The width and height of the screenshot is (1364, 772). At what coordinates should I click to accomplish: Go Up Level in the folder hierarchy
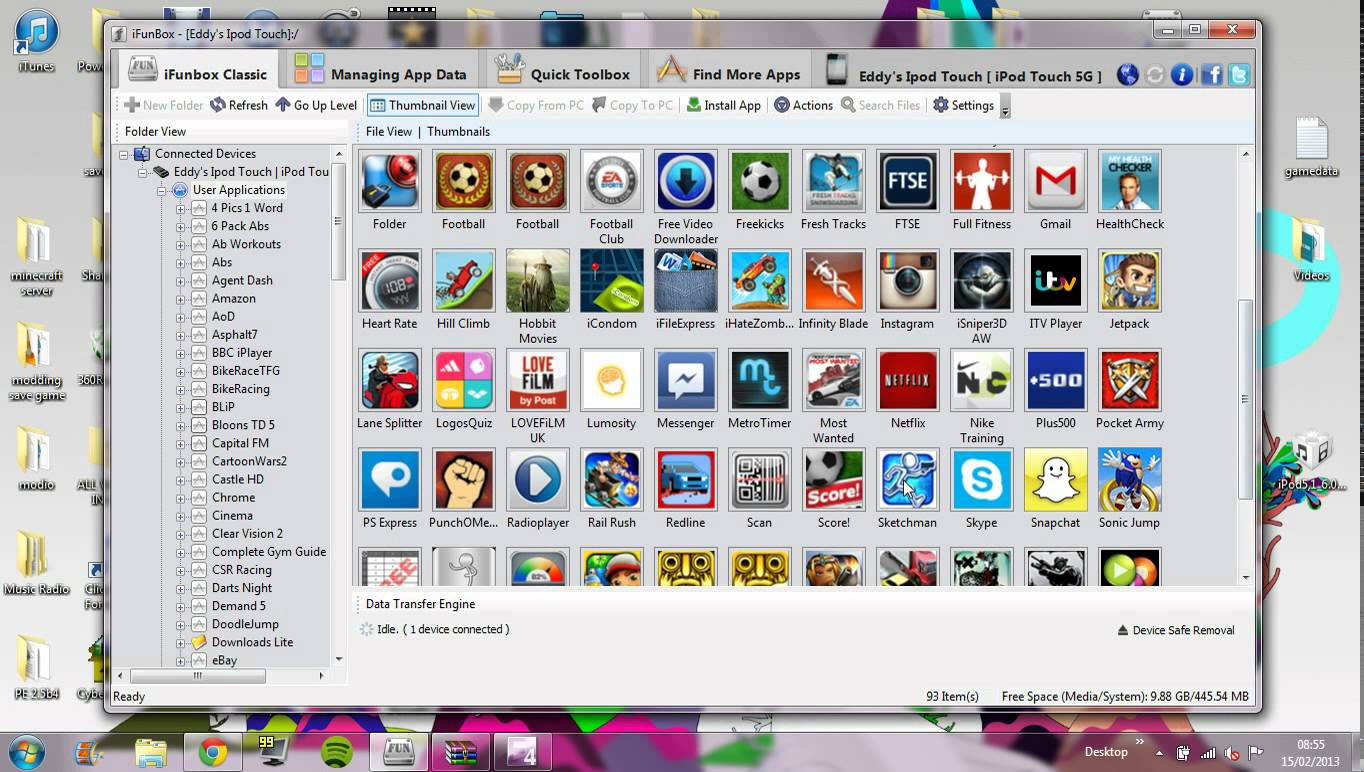click(x=316, y=105)
